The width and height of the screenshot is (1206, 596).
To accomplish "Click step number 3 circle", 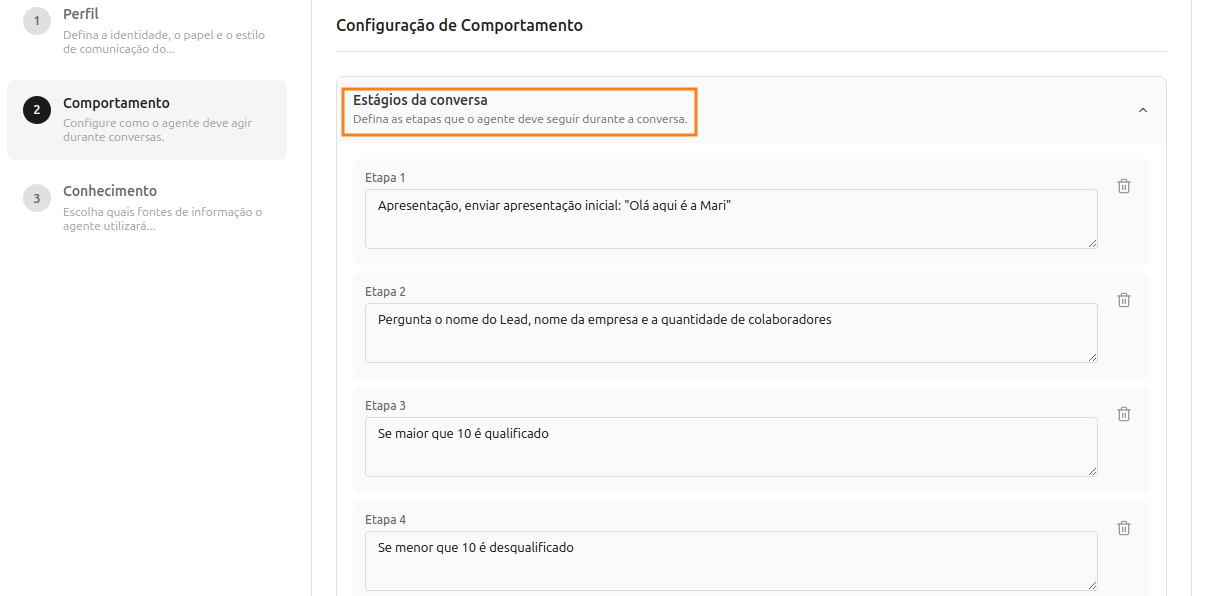I will click(x=37, y=198).
